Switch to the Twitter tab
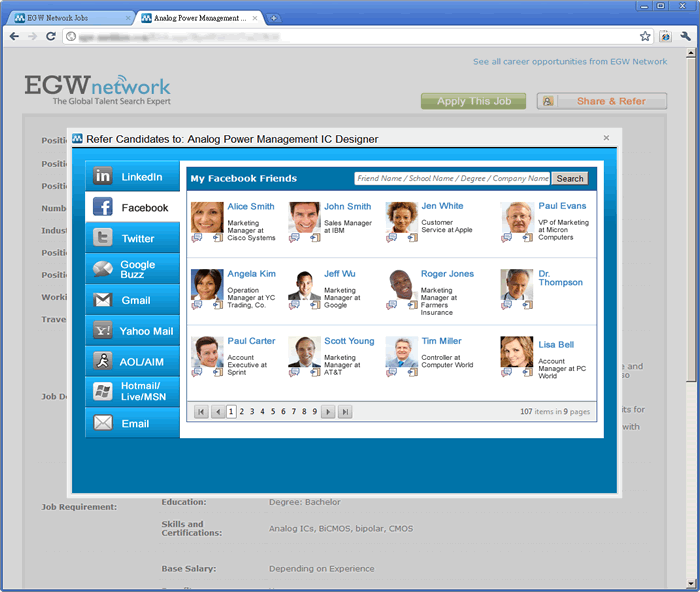This screenshot has height=592, width=700. pyautogui.click(x=132, y=238)
